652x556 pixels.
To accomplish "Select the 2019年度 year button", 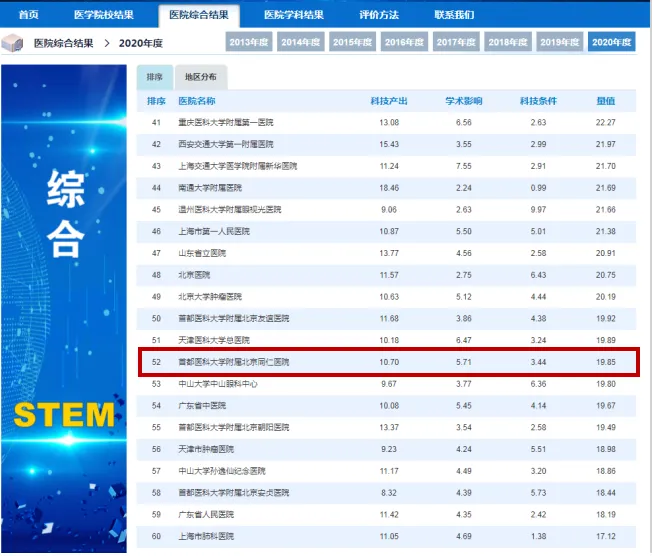I will 560,42.
